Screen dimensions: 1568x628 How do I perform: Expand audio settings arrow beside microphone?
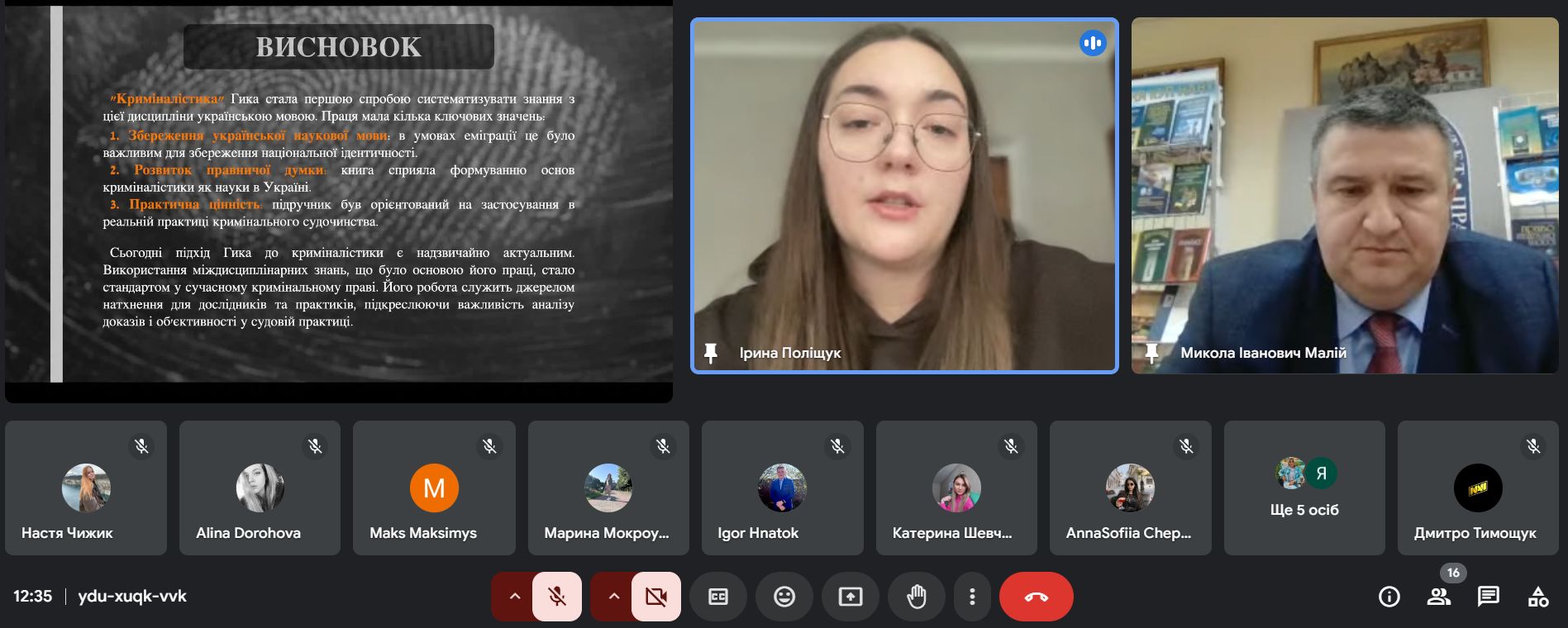pos(514,596)
